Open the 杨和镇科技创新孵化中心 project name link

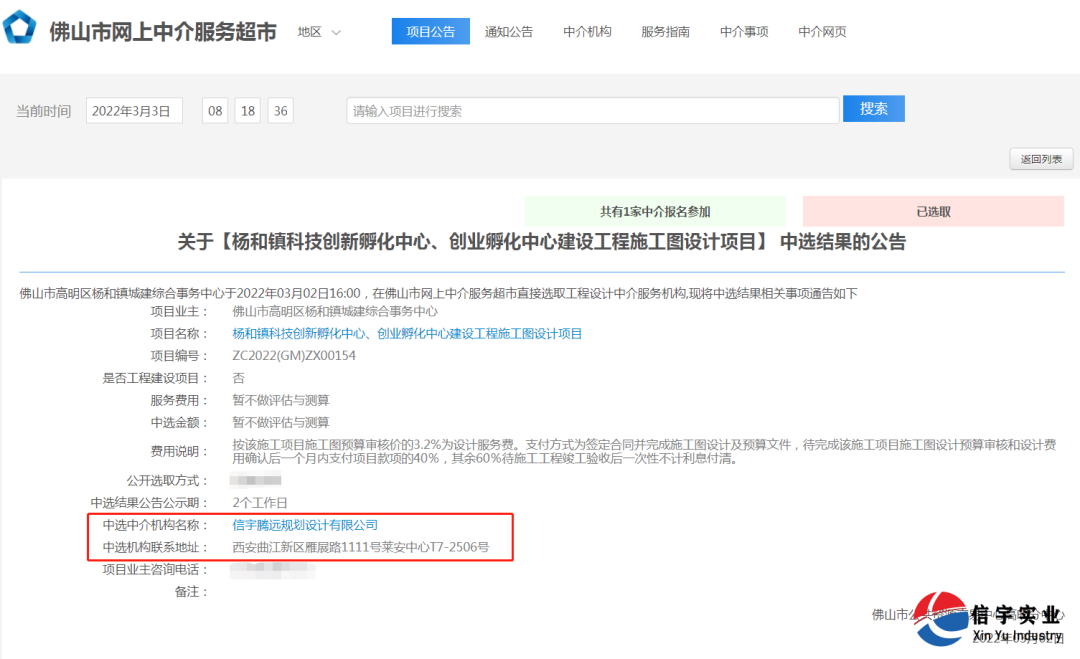[407, 334]
